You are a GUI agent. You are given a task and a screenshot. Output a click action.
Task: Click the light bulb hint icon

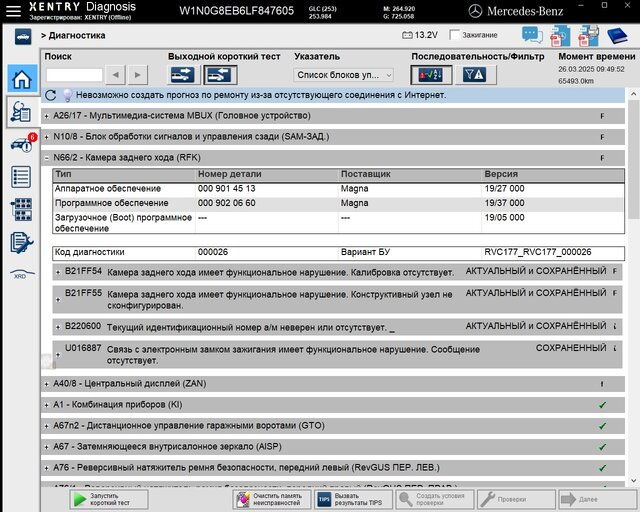click(67, 95)
